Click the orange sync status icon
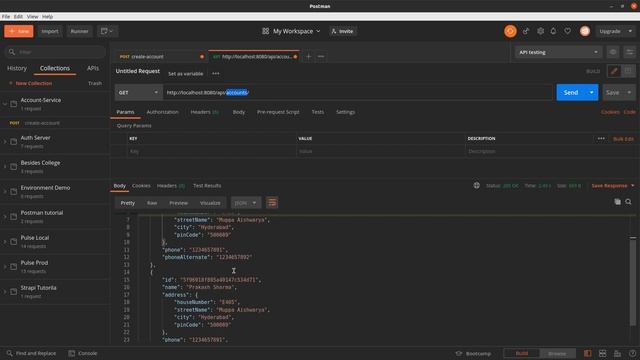Screen dimensions: 640x360 click(x=510, y=31)
